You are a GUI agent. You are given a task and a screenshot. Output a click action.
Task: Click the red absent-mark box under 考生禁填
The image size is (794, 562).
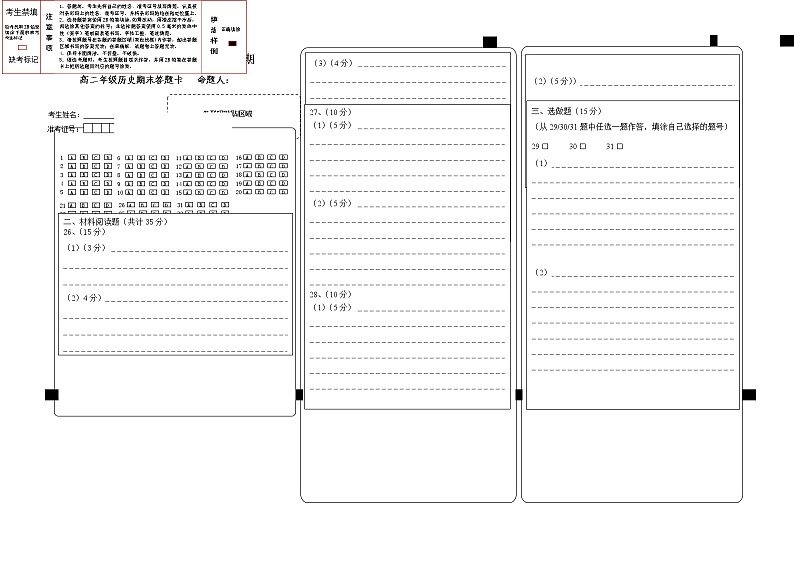point(22,47)
